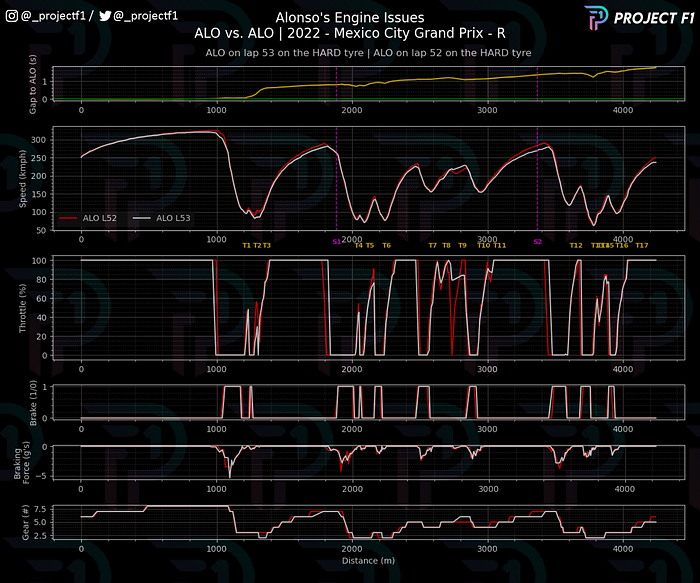Select the @_projectf1 handle beside the Twitter icon
This screenshot has height=583, width=700.
point(146,16)
